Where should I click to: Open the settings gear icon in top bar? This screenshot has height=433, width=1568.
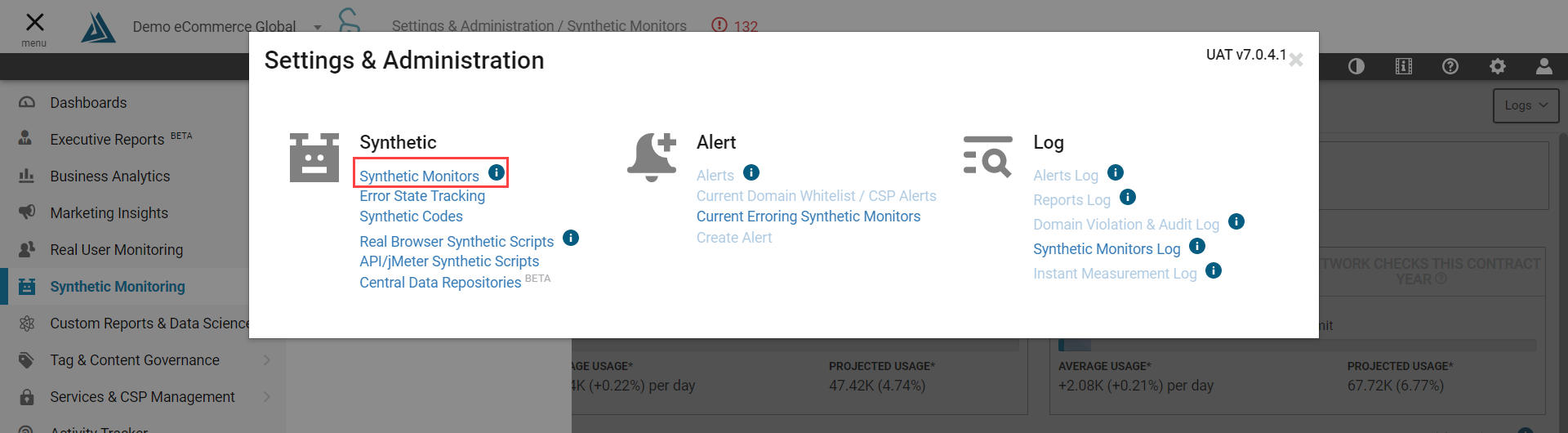click(x=1498, y=66)
